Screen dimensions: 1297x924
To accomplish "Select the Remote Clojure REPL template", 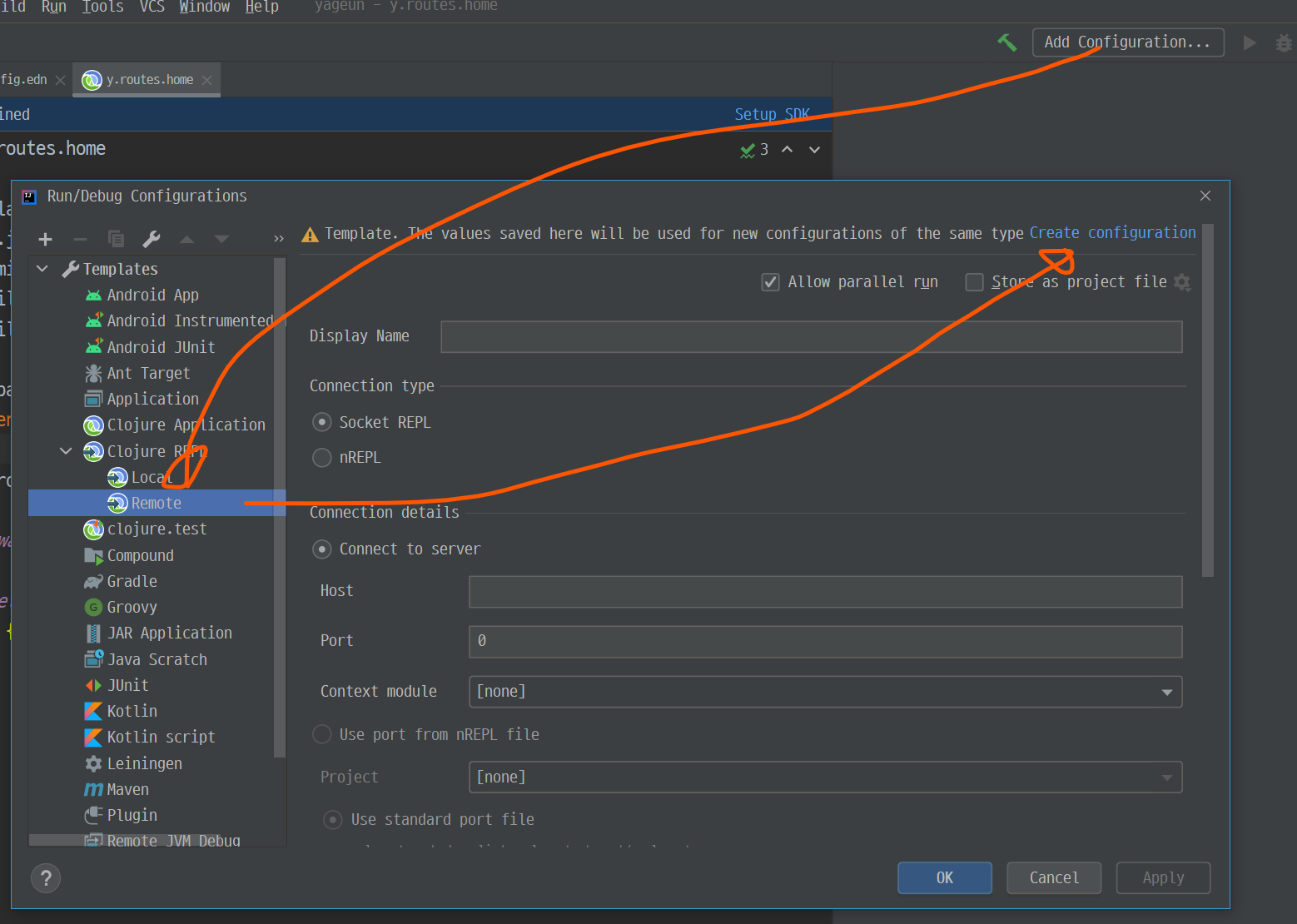I will click(157, 503).
